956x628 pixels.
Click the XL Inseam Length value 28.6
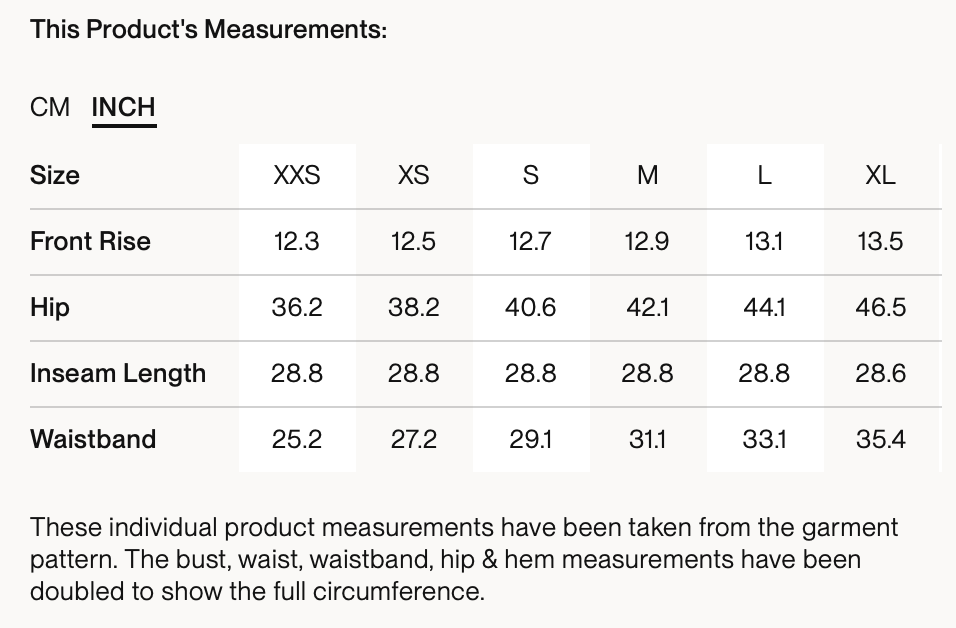[880, 374]
